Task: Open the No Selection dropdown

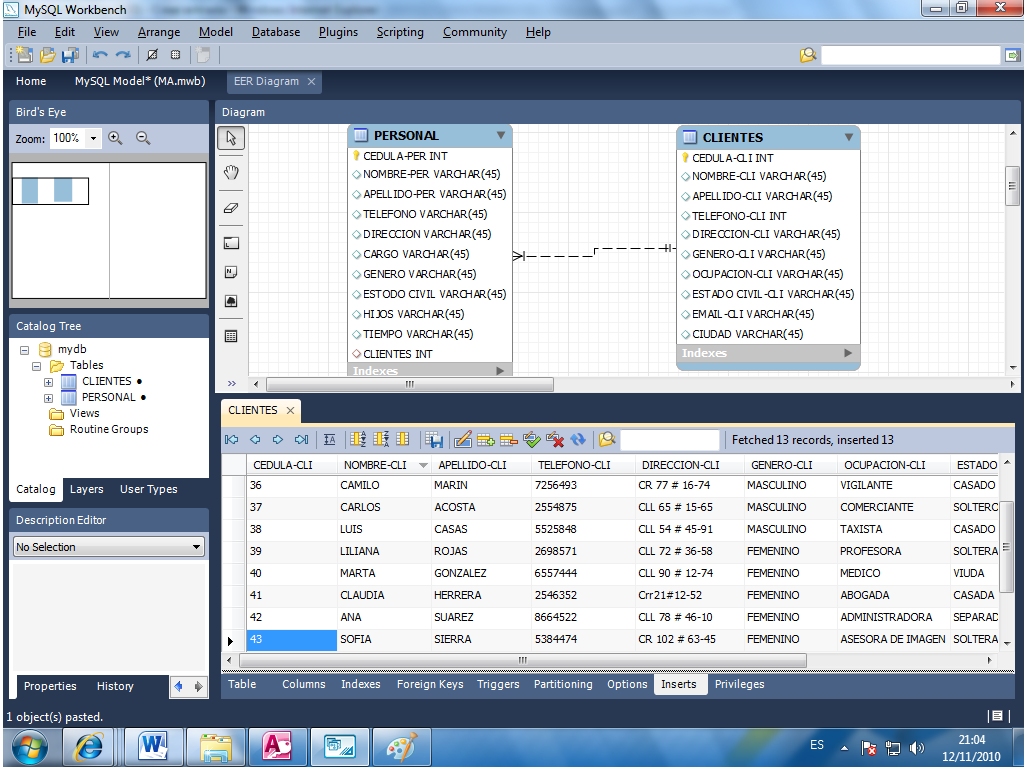Action: (x=109, y=547)
